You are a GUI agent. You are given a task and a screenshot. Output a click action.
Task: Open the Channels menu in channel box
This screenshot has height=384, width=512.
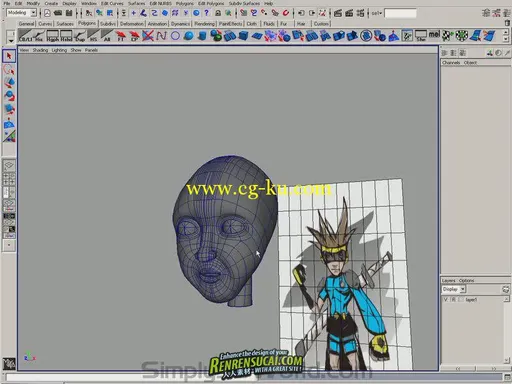[451, 63]
